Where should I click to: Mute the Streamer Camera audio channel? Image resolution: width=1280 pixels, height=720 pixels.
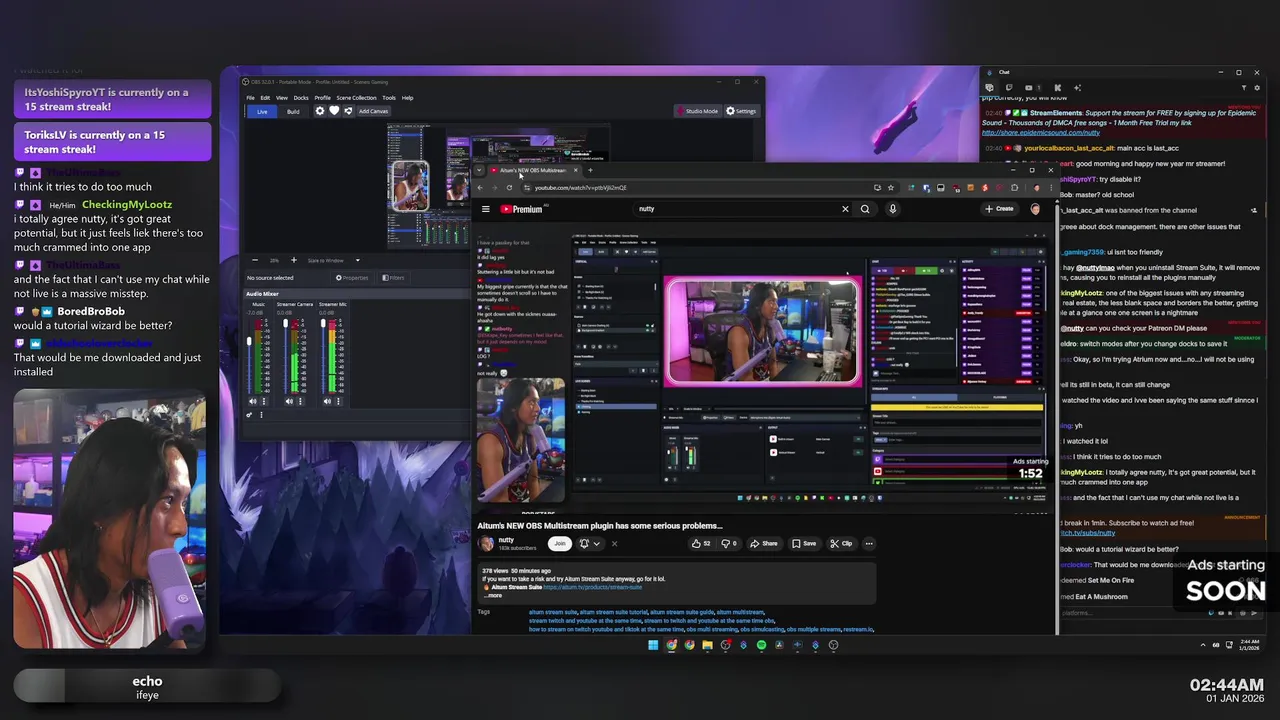pos(289,401)
